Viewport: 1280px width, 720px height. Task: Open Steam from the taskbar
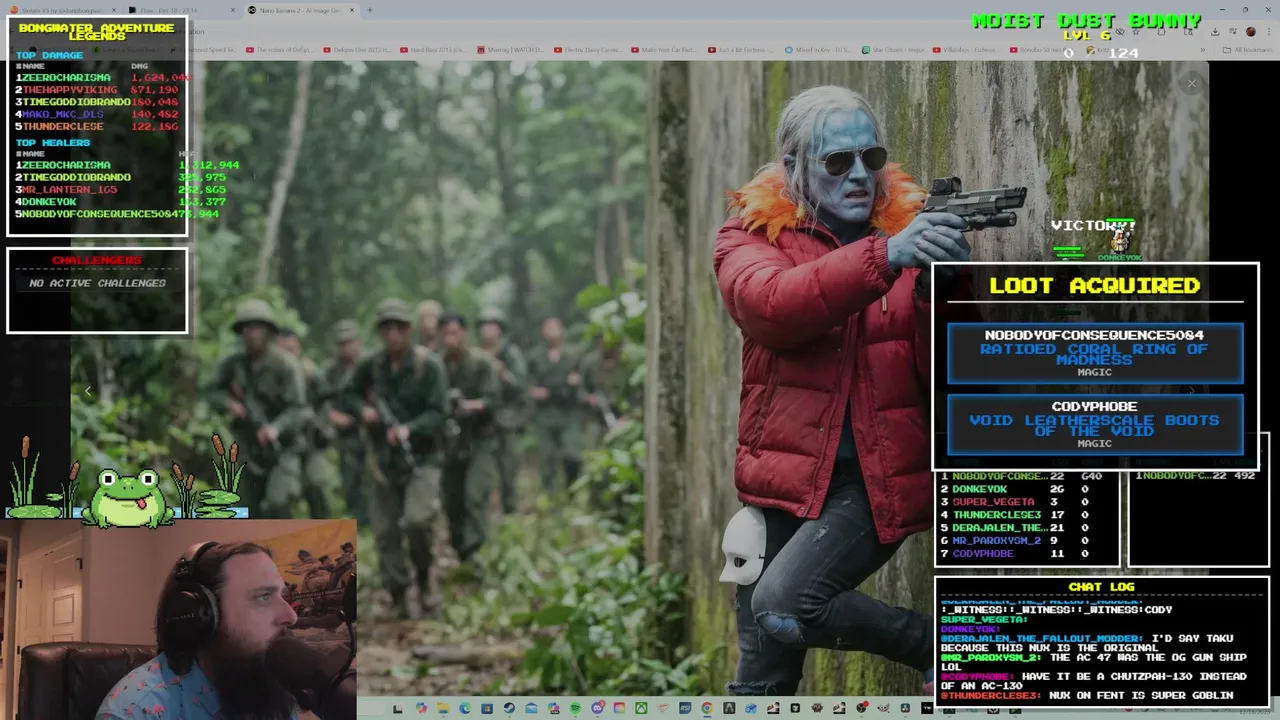click(x=509, y=709)
